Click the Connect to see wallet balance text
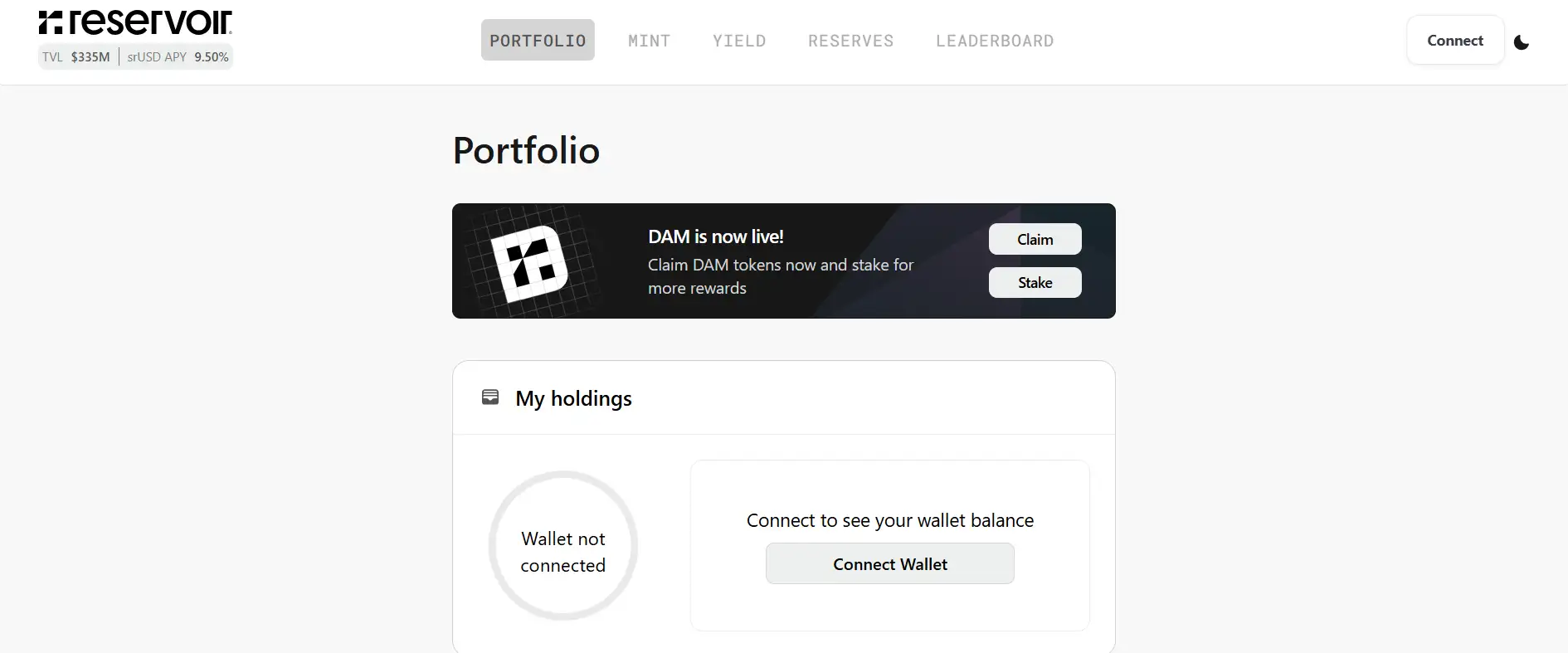This screenshot has height=653, width=1568. [x=889, y=520]
